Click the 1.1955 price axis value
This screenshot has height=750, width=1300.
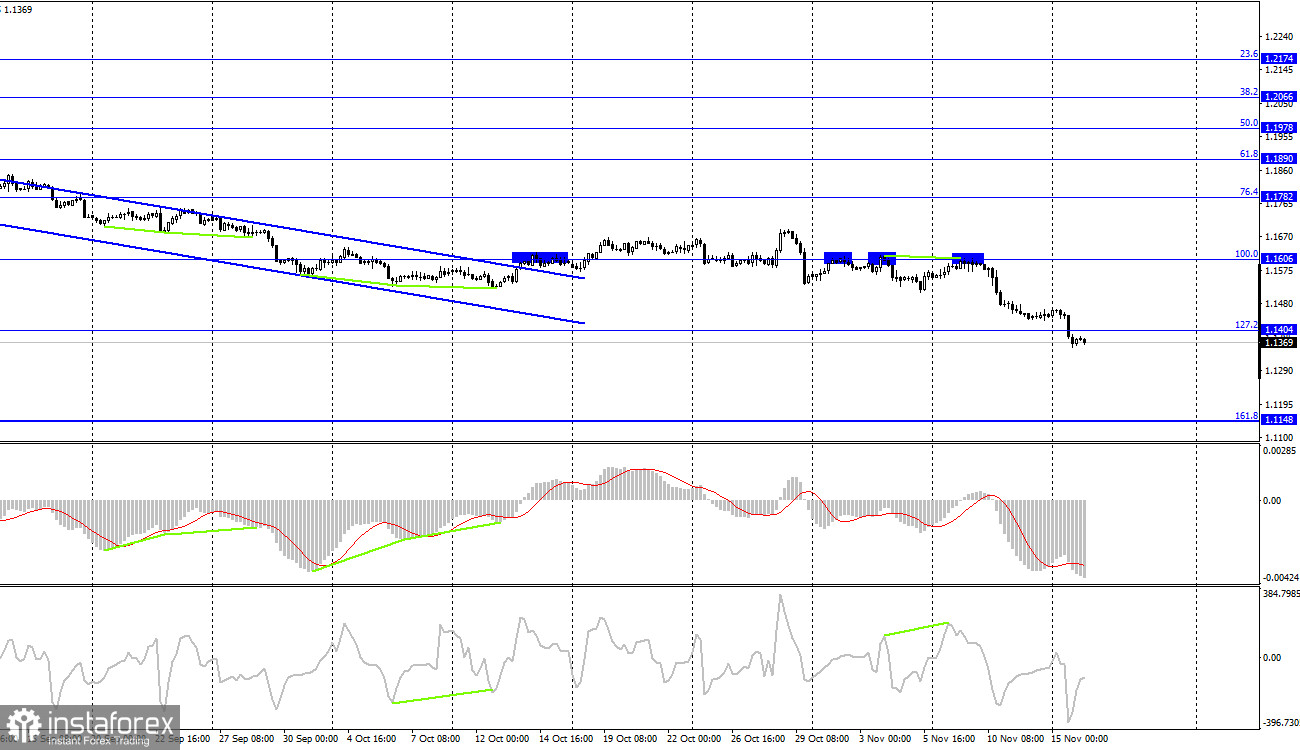tap(1280, 138)
